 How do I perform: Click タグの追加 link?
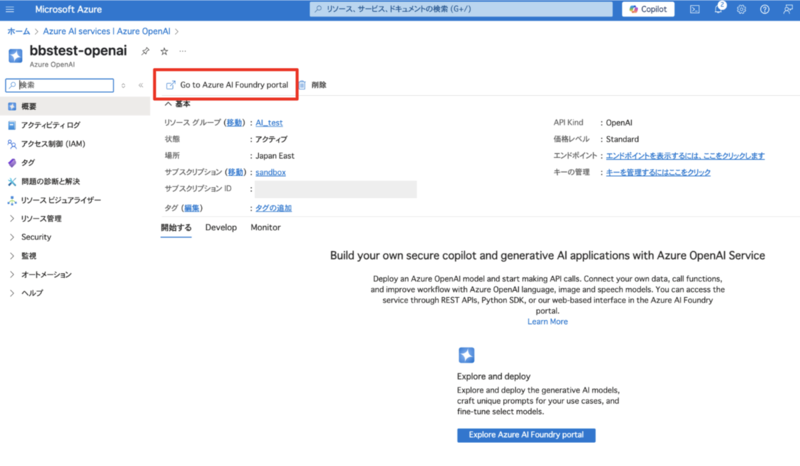pos(273,208)
